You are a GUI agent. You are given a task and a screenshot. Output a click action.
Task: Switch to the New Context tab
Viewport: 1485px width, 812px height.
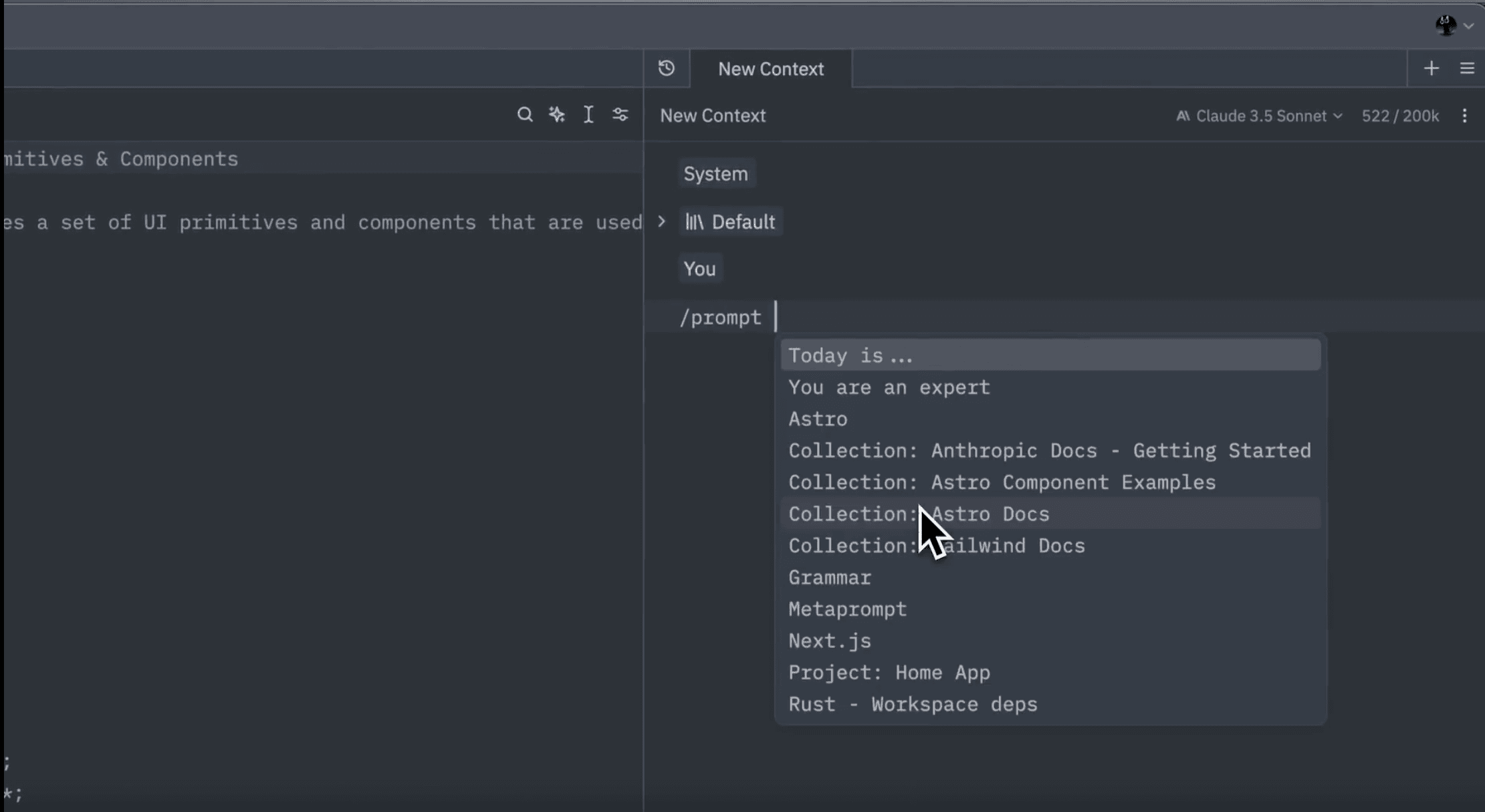click(770, 68)
